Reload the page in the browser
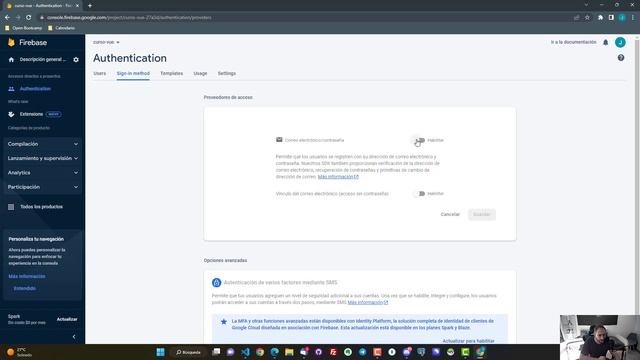Image resolution: width=640 pixels, height=360 pixels. point(29,18)
